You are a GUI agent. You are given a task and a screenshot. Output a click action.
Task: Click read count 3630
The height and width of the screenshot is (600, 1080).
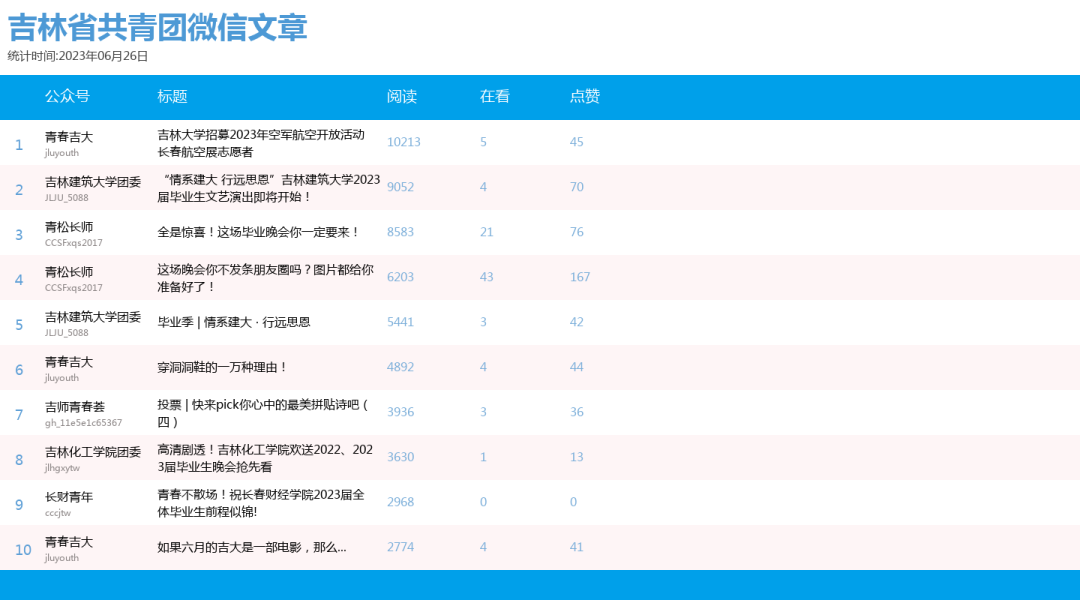click(400, 457)
